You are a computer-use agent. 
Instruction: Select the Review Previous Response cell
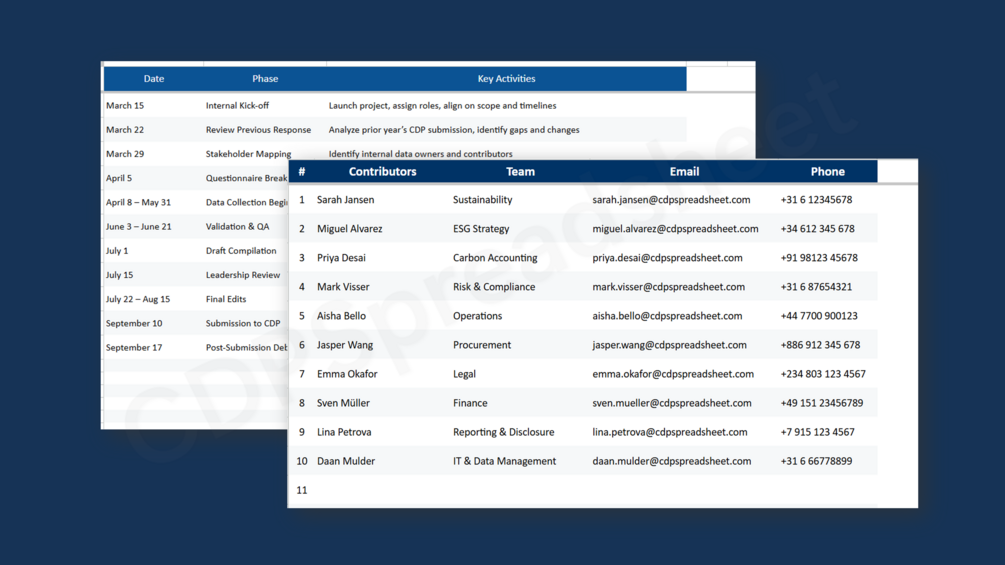click(258, 130)
